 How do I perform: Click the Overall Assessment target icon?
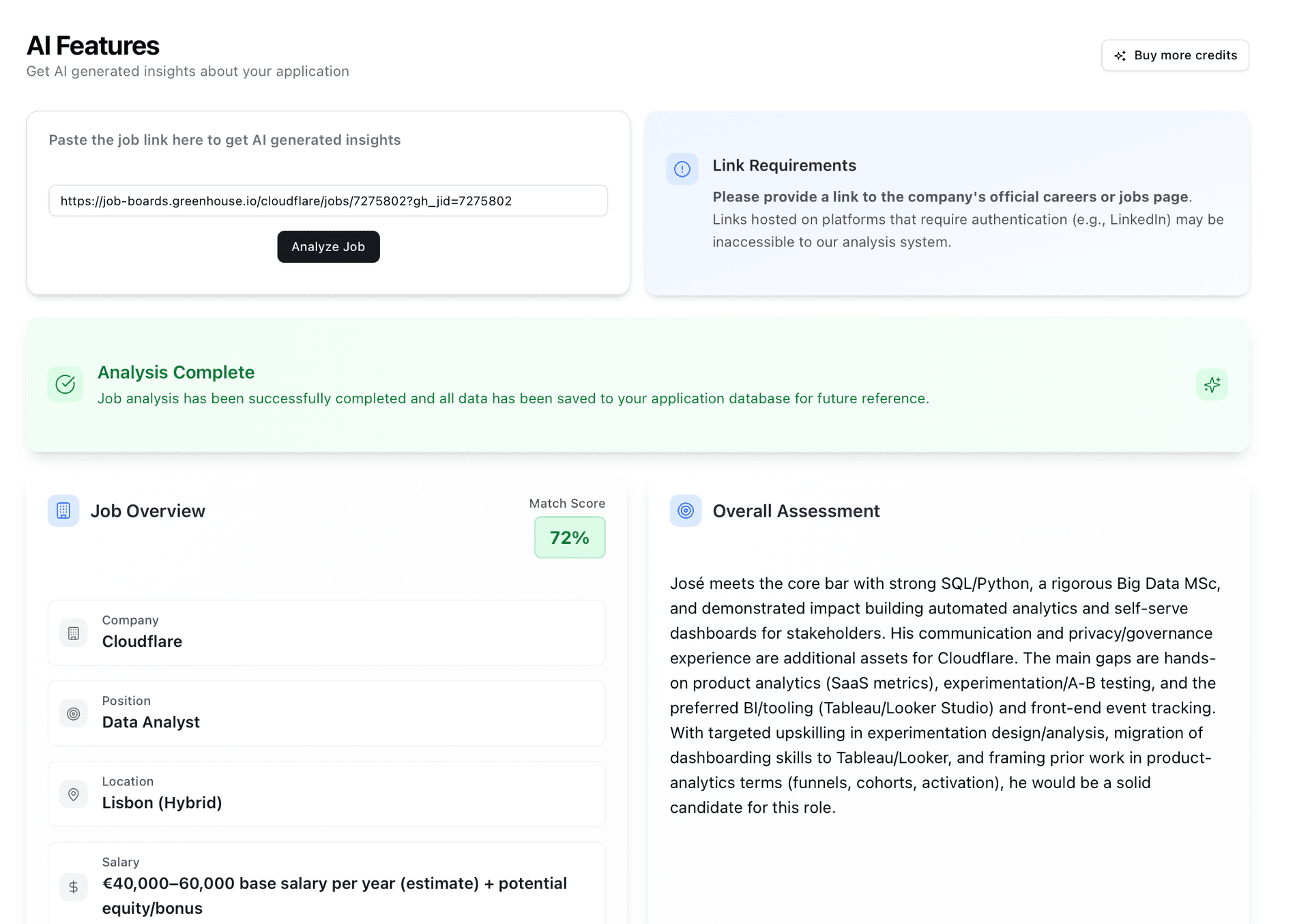(686, 510)
